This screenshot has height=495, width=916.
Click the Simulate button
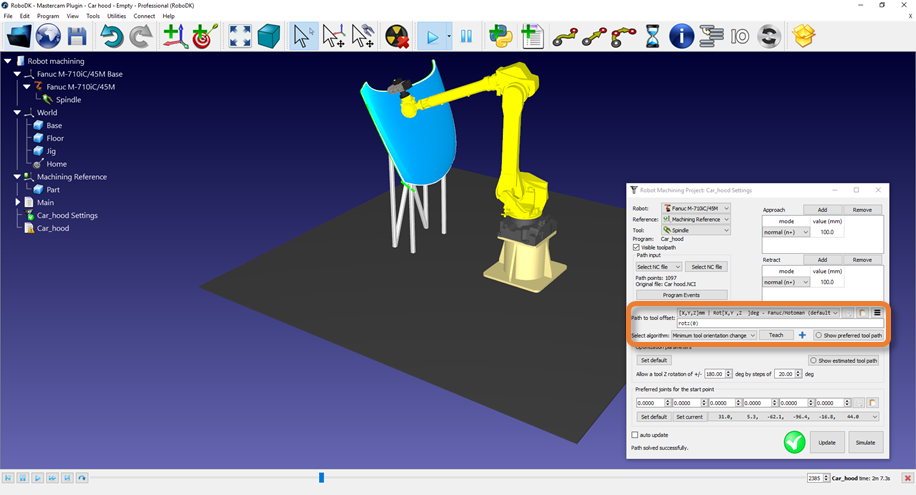click(865, 442)
